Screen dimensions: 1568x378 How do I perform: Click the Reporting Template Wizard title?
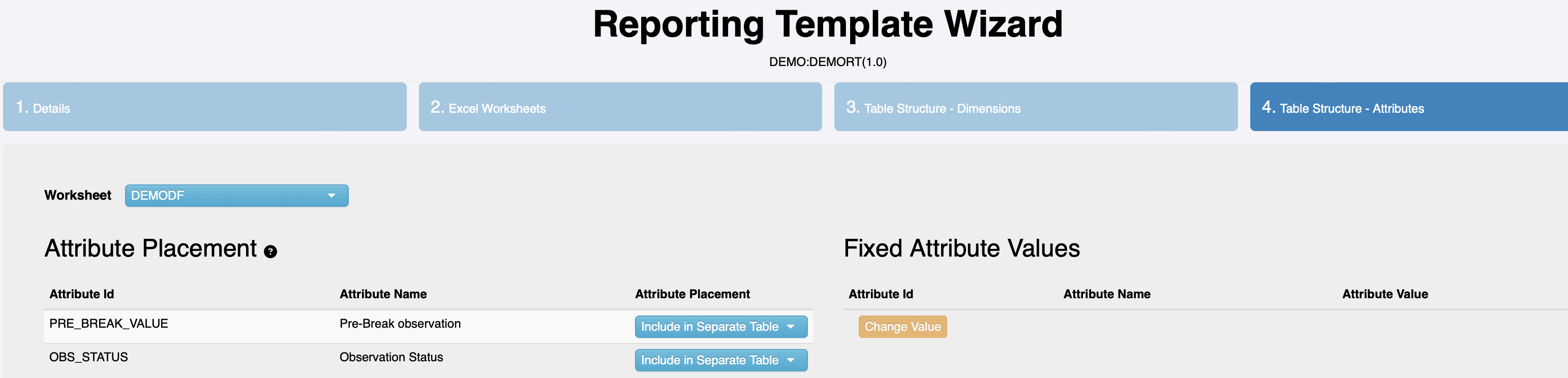point(827,24)
